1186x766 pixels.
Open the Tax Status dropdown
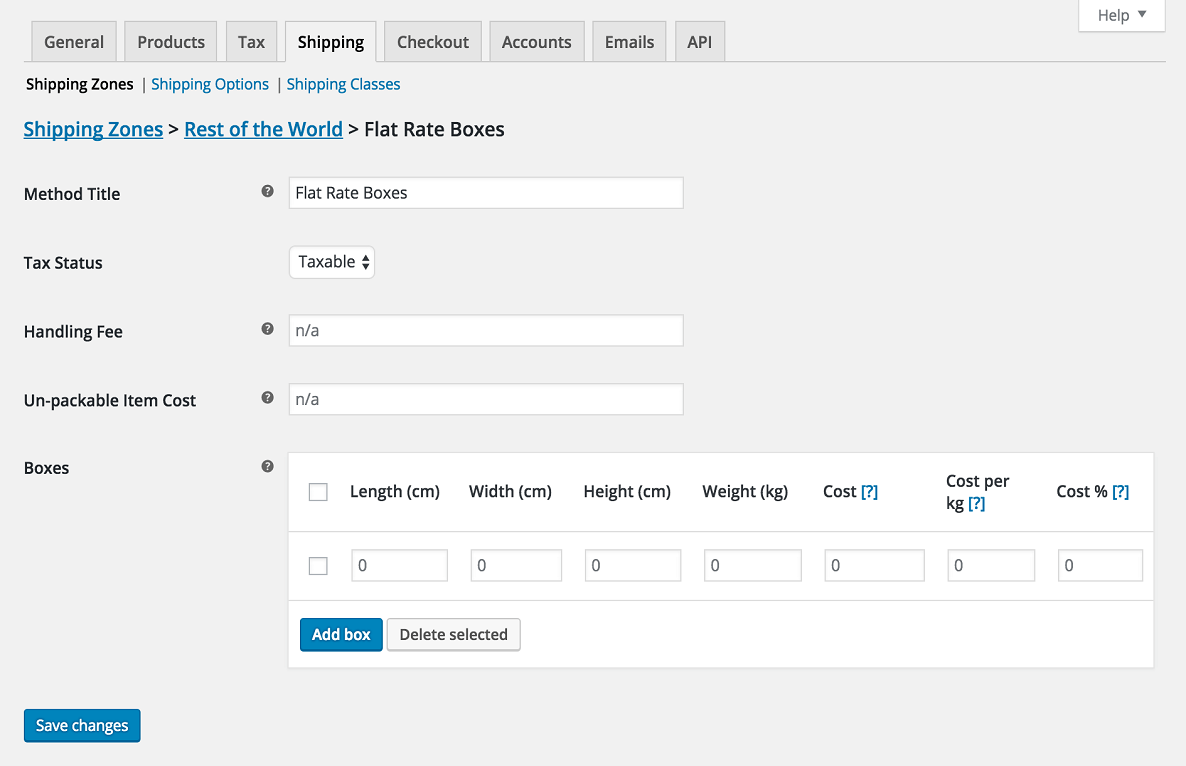[331, 261]
